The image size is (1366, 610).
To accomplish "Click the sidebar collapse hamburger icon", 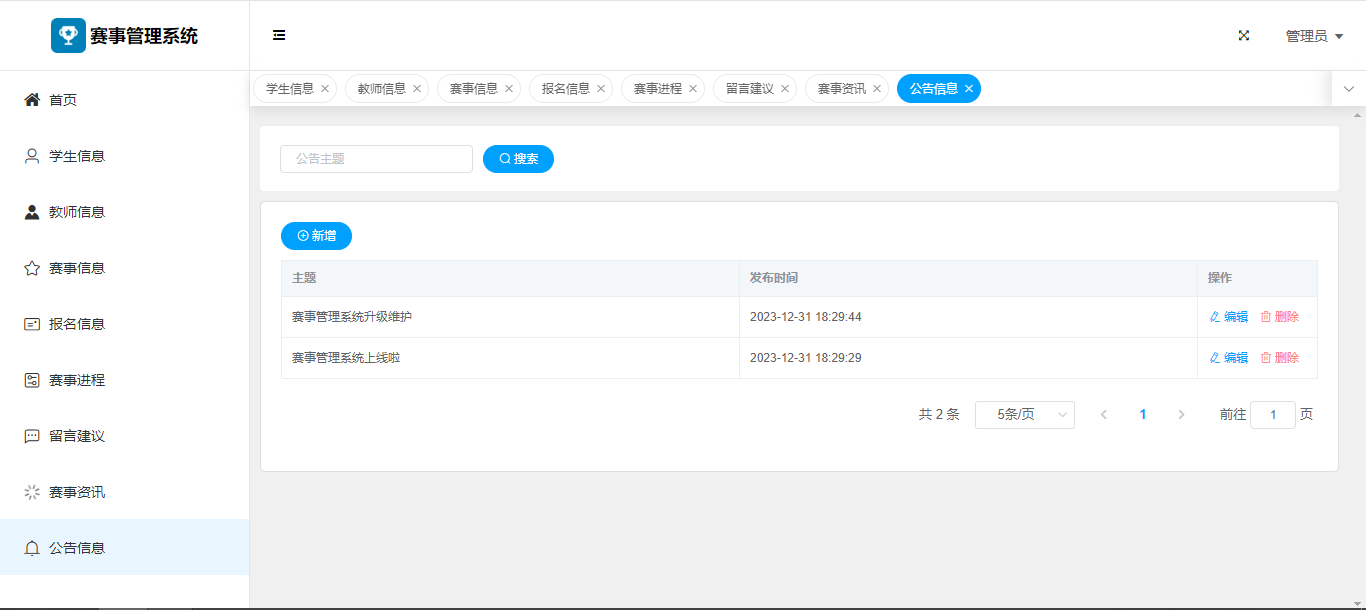I will (279, 35).
